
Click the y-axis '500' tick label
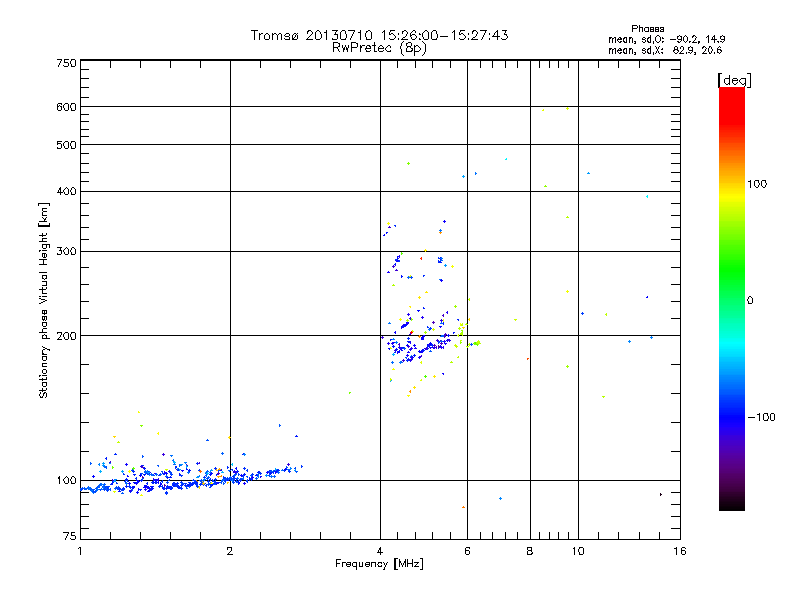click(x=67, y=145)
